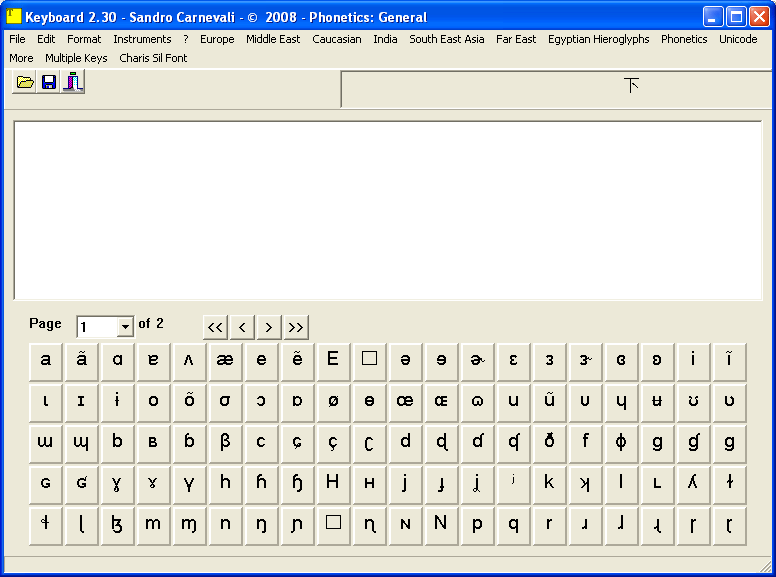Viewport: 776px width, 577px height.
Task: Open the Multiple Keys menu
Action: (76, 58)
